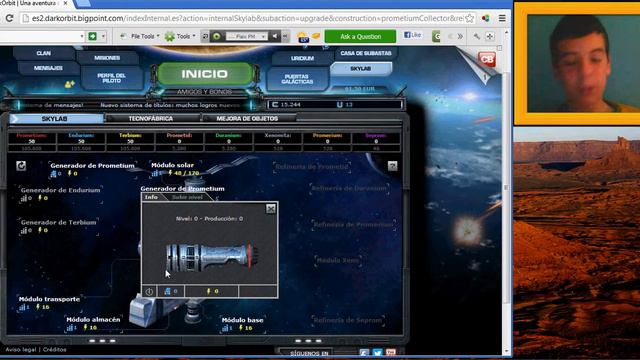Click the browser address bar
The image size is (640, 360).
click(x=248, y=18)
